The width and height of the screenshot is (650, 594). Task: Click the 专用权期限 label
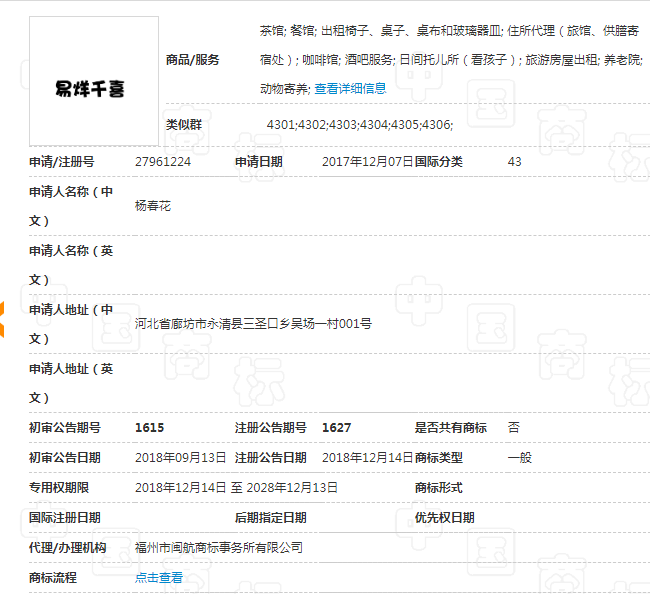point(59,487)
